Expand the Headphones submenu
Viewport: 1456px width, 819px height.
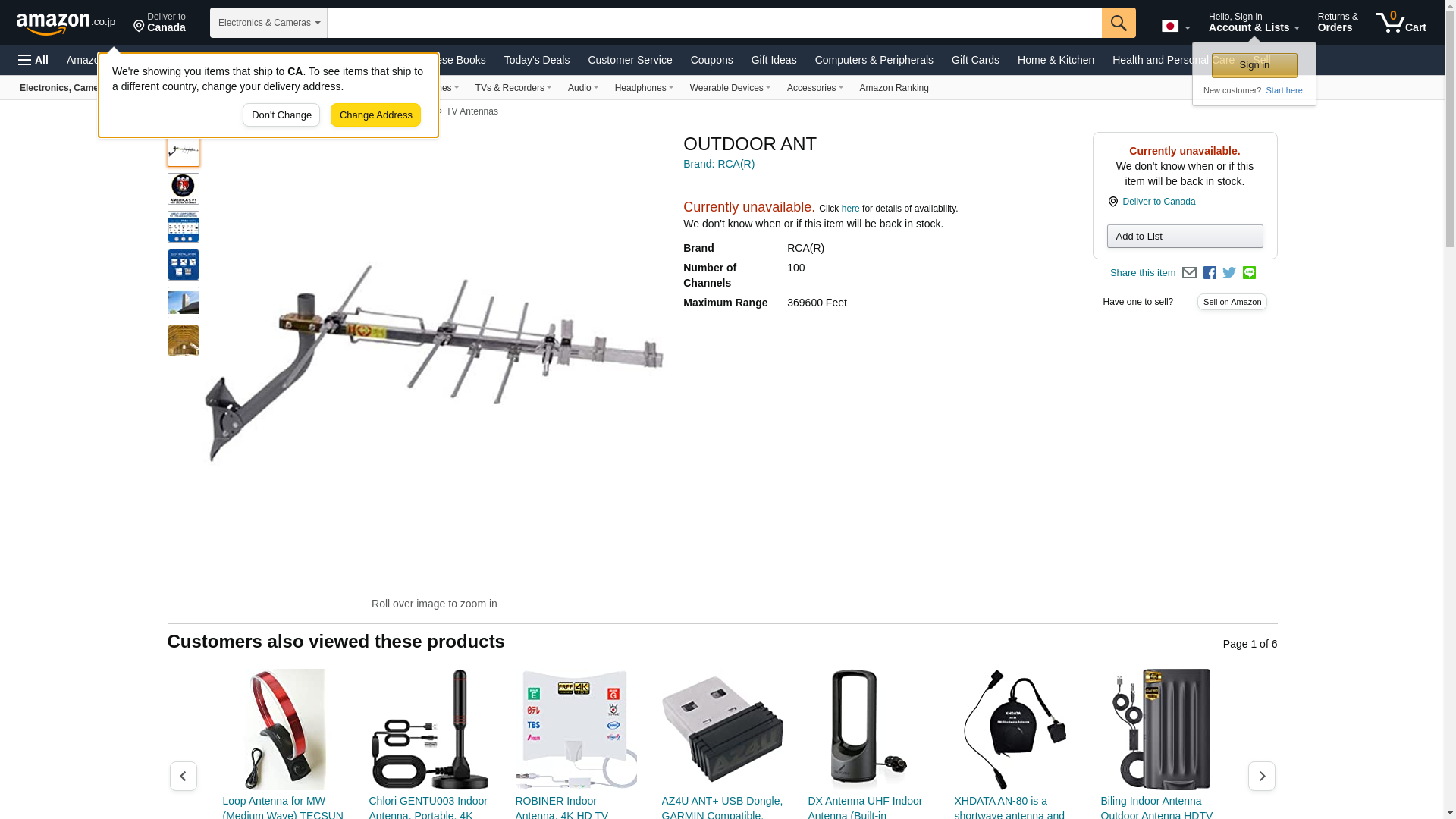(644, 88)
